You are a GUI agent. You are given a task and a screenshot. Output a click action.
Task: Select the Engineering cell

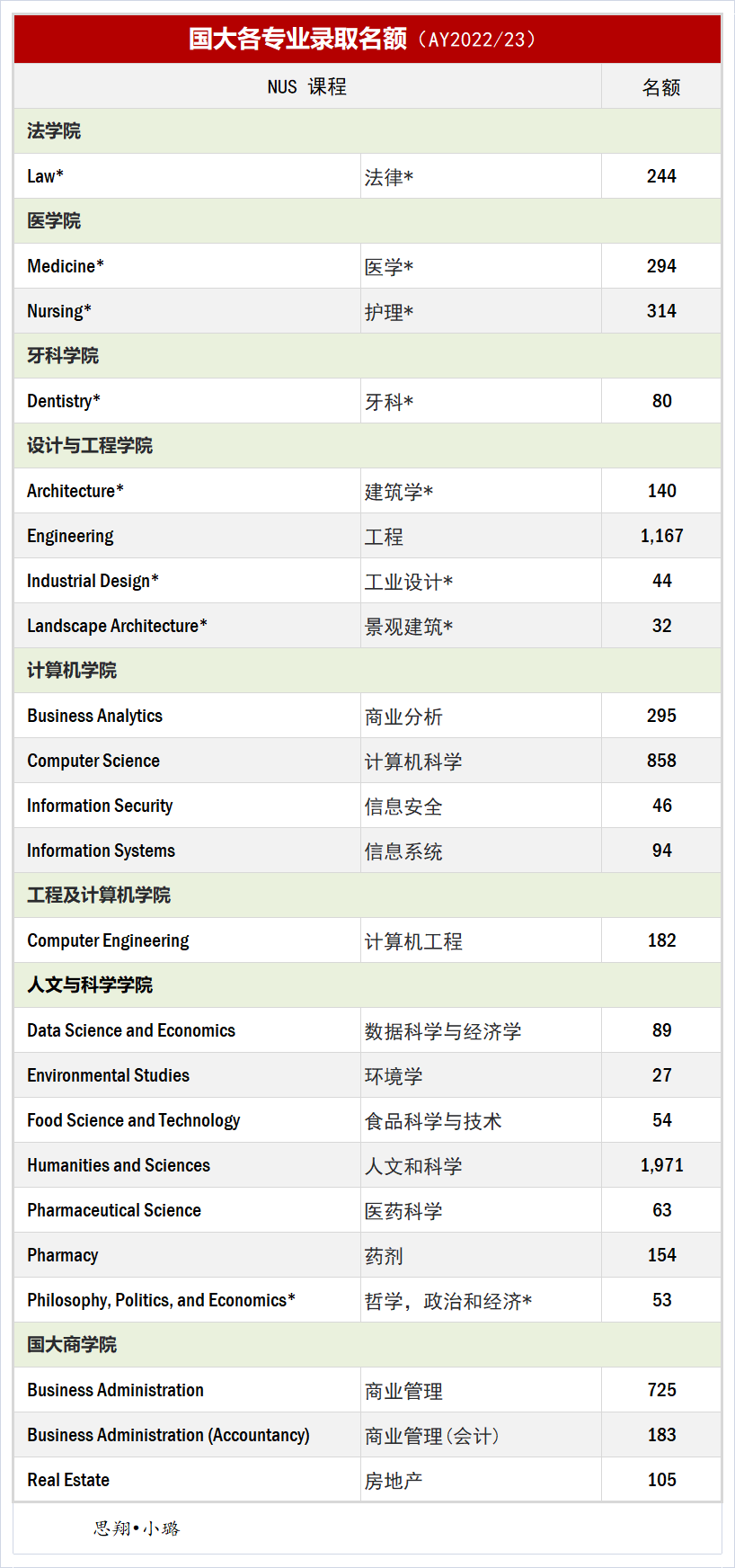(x=187, y=536)
